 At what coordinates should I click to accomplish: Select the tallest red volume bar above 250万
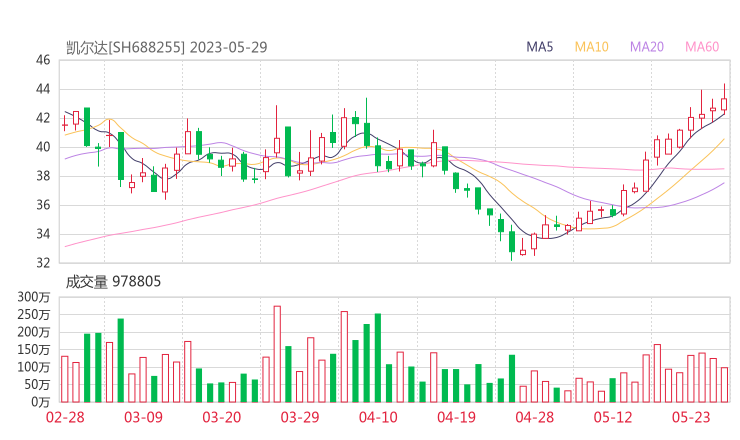point(277,354)
